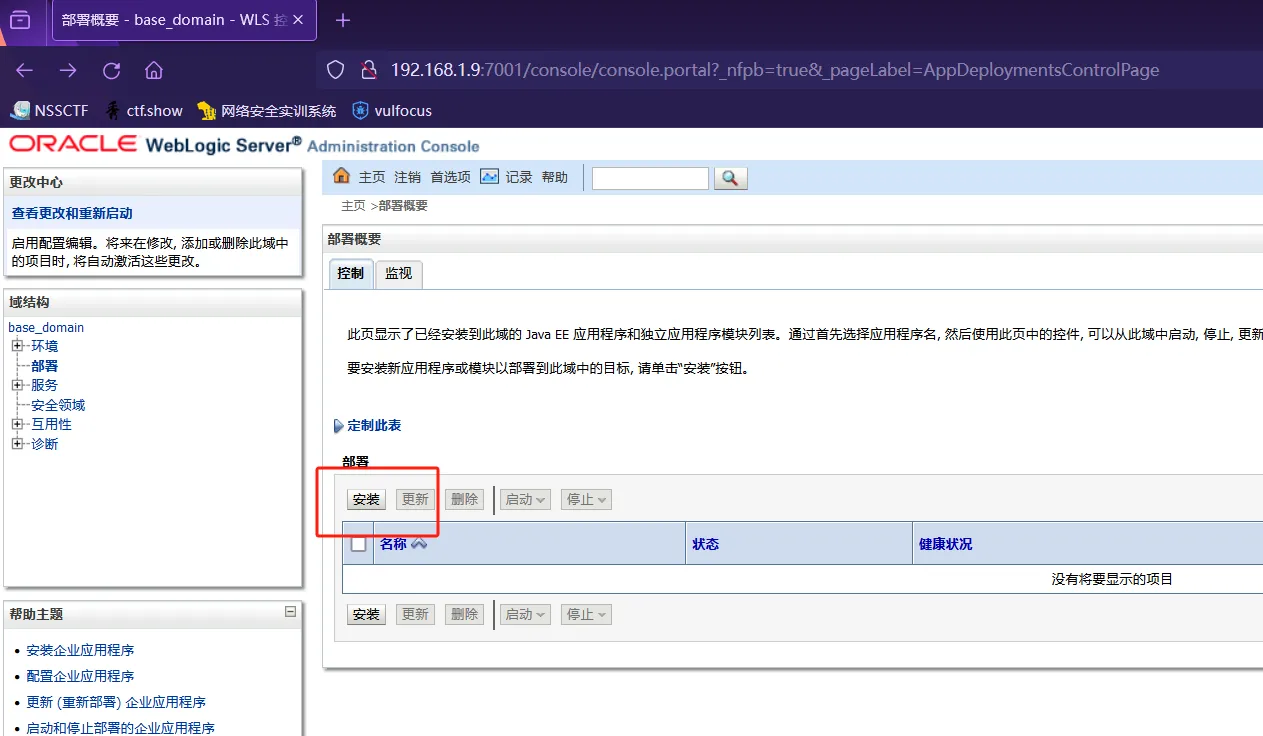
Task: Click the 删除 button above the table
Action: (464, 499)
